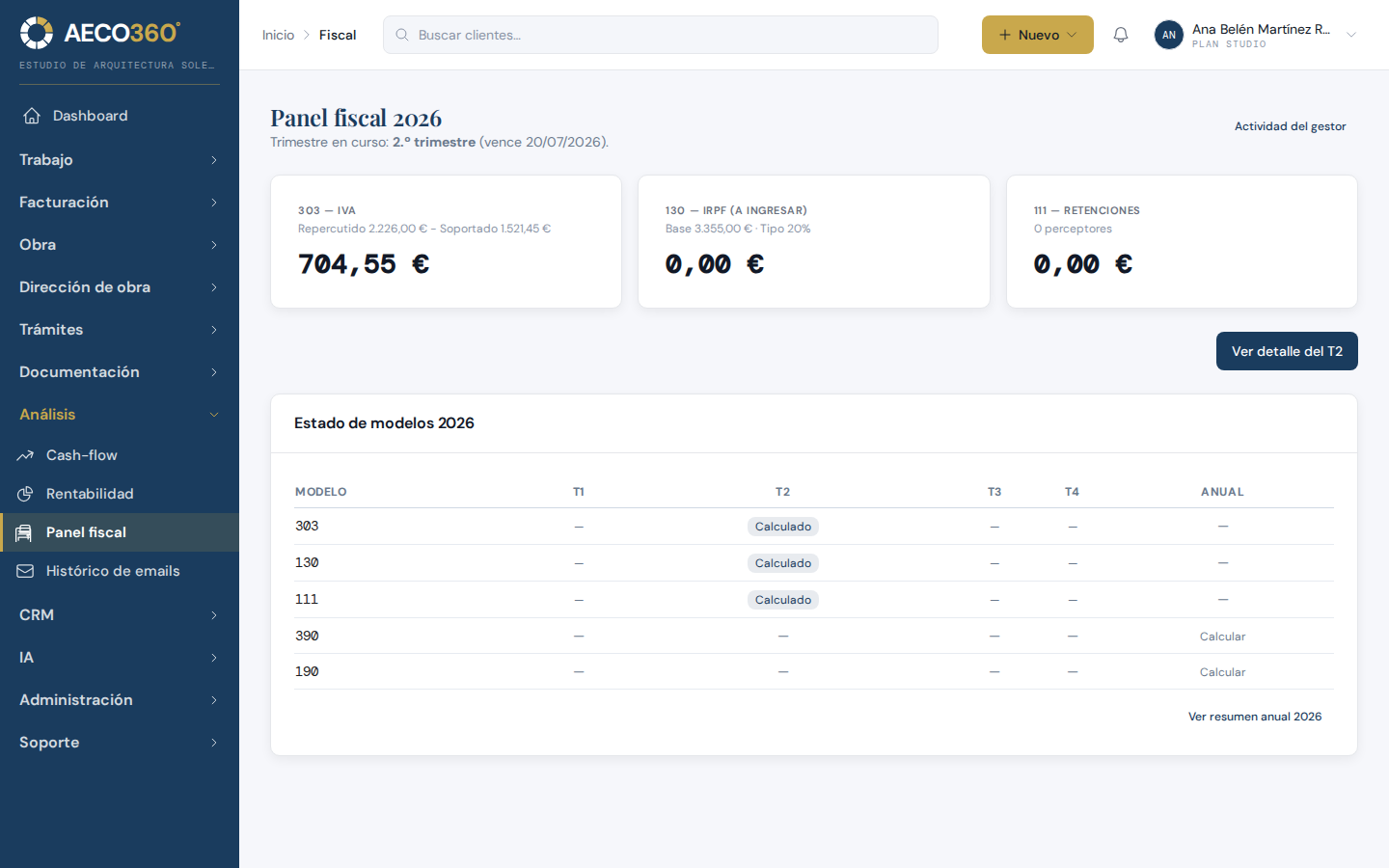Collapse the Análisis sidebar section
This screenshot has width=1389, height=868.
[120, 415]
